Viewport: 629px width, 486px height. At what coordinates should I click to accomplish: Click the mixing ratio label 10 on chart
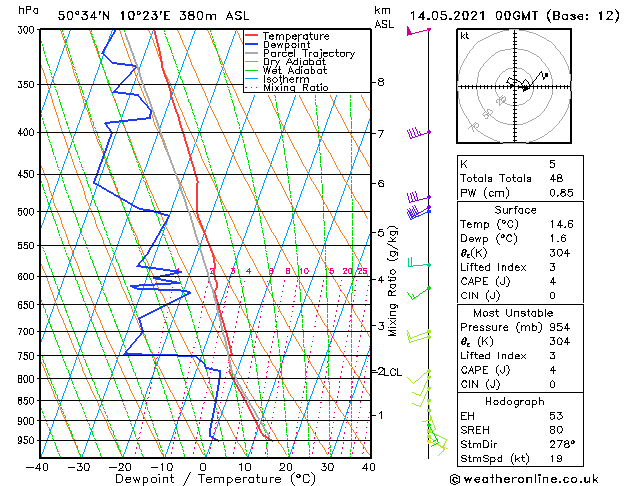304,271
